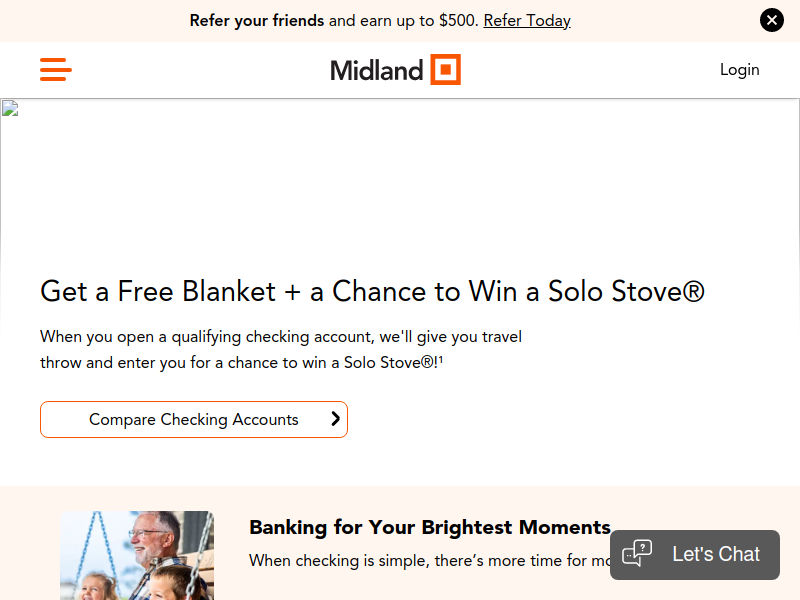Click the arrow chevron beside Compare Checking Accounts
Viewport: 800px width, 600px height.
click(x=336, y=419)
